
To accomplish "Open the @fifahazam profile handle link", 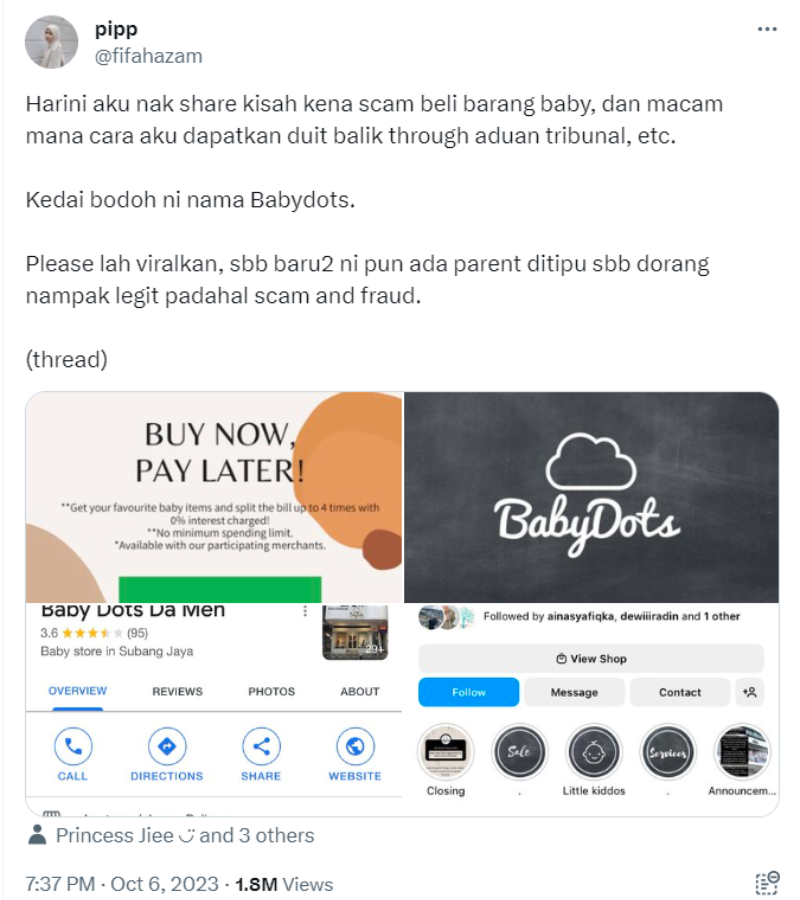I will 149,56.
